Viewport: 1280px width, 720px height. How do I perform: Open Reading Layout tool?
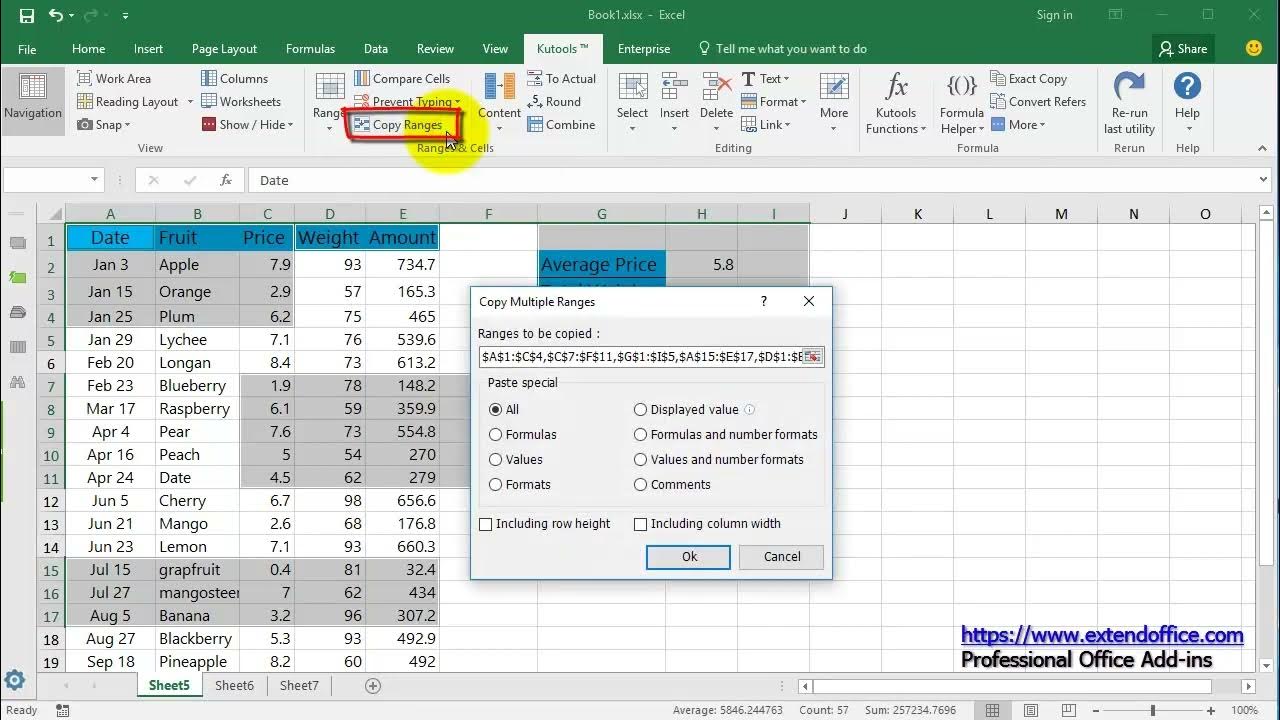pyautogui.click(x=128, y=101)
